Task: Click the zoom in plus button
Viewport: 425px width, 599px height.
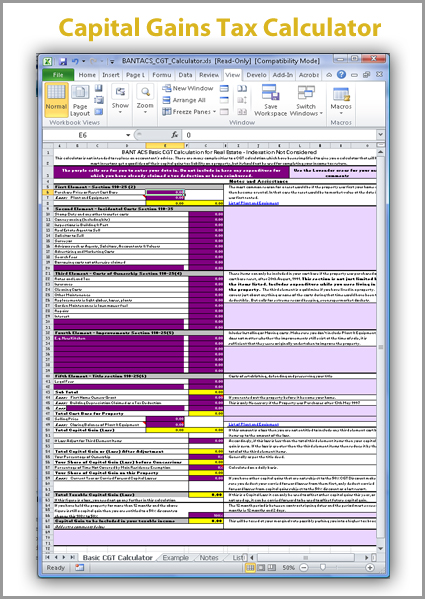Action: pyautogui.click(x=370, y=568)
